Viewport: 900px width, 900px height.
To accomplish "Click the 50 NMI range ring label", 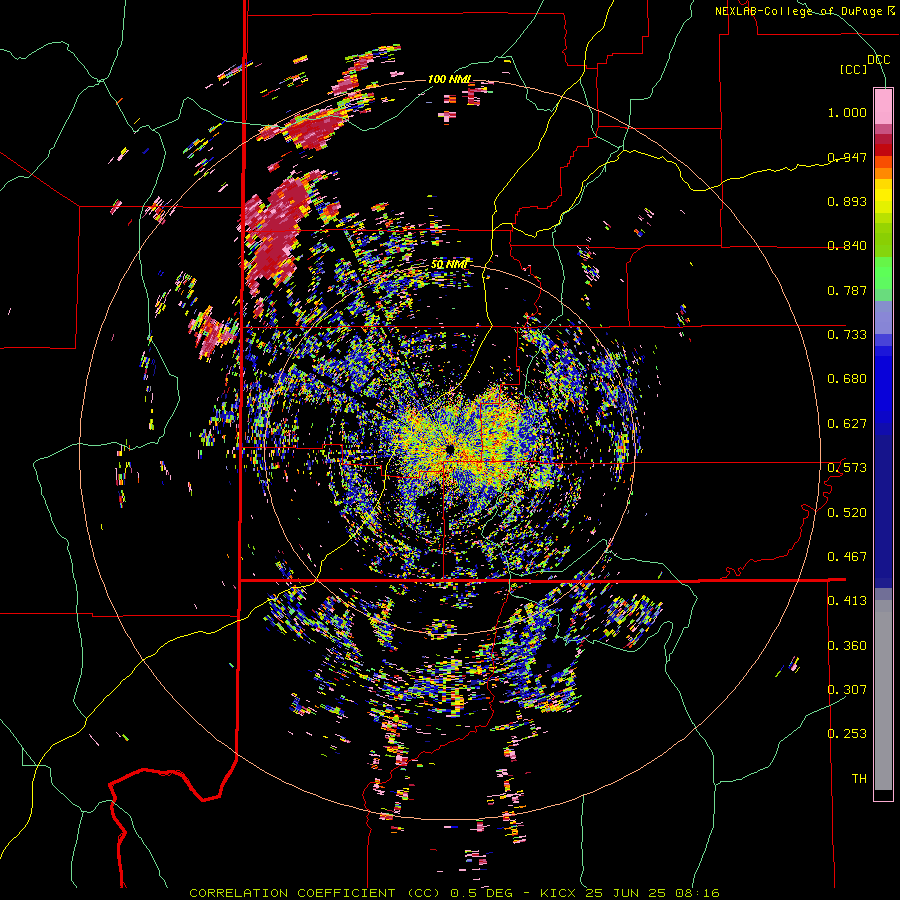I will coord(449,264).
